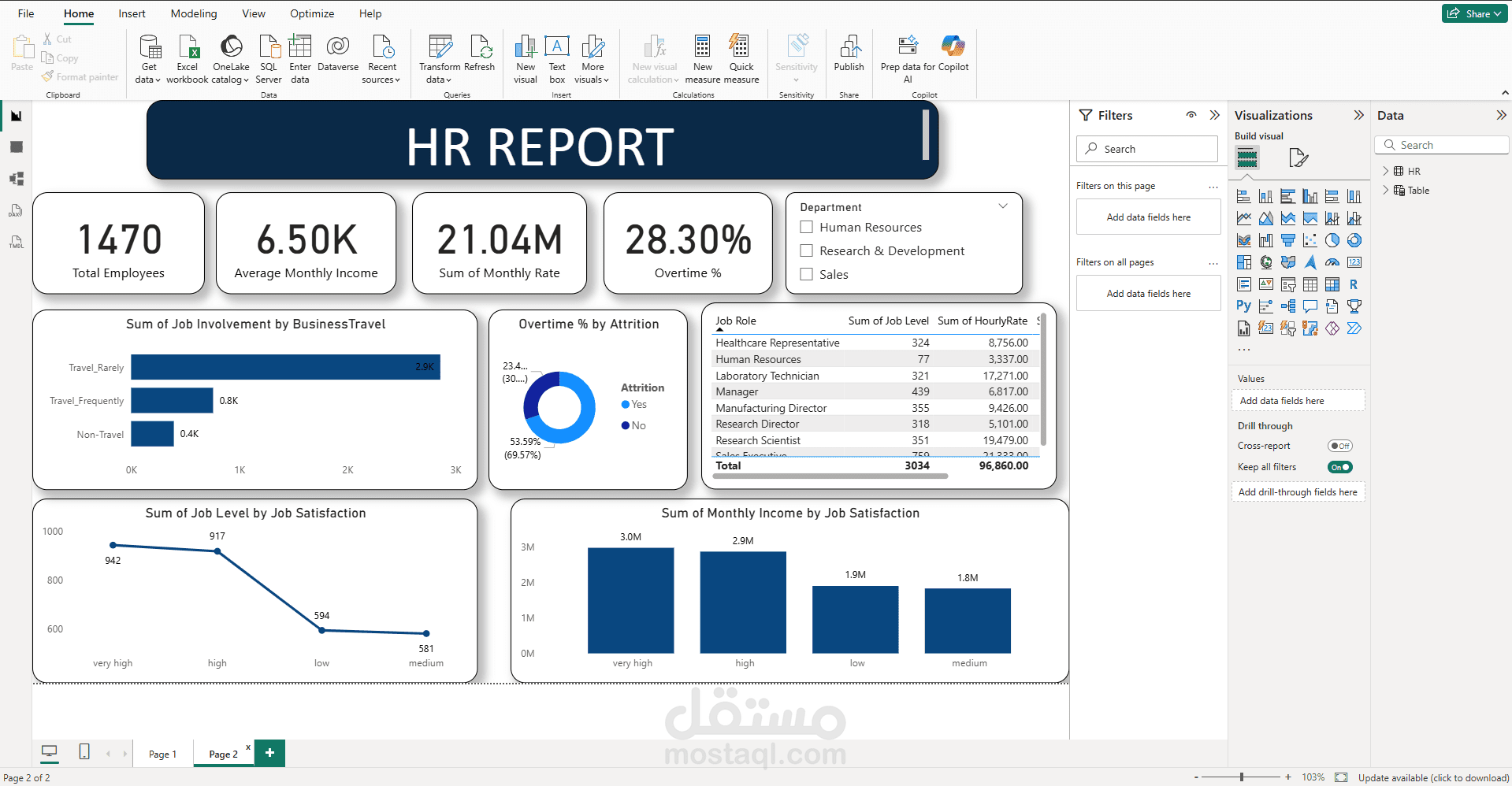The image size is (1512, 786).
Task: Click Quick measure in ribbon
Action: tap(741, 59)
